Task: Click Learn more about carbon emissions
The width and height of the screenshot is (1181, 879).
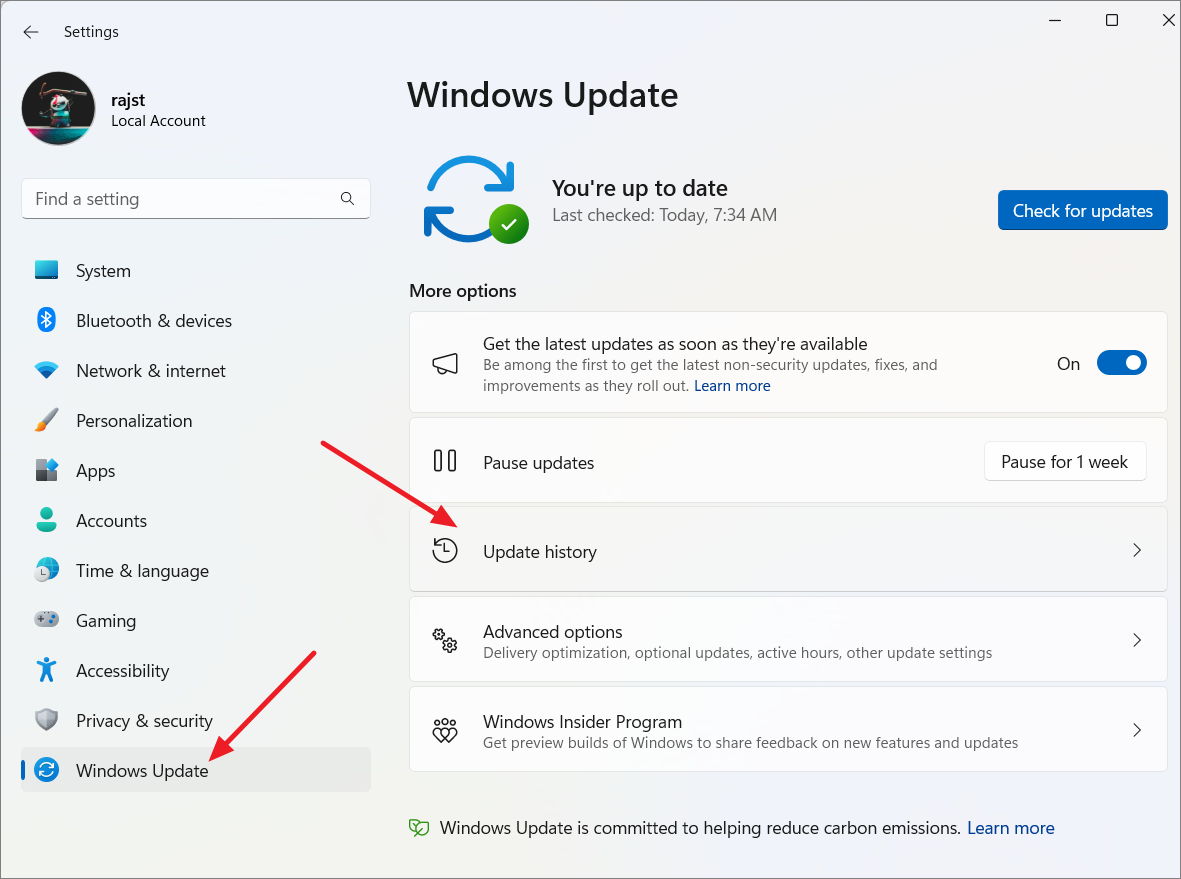Action: coord(1011,829)
